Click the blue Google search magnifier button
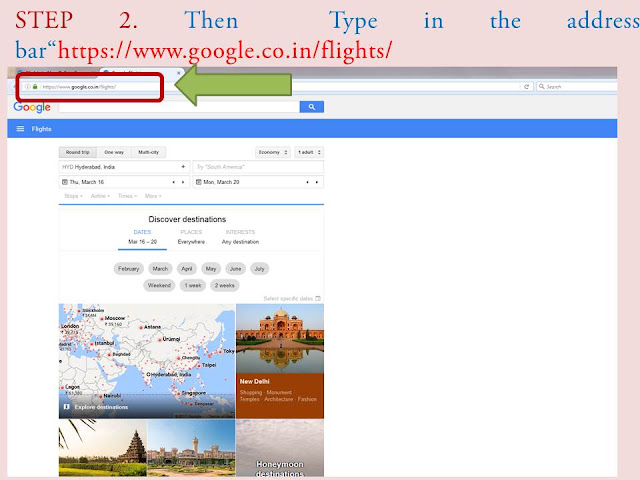 311,107
